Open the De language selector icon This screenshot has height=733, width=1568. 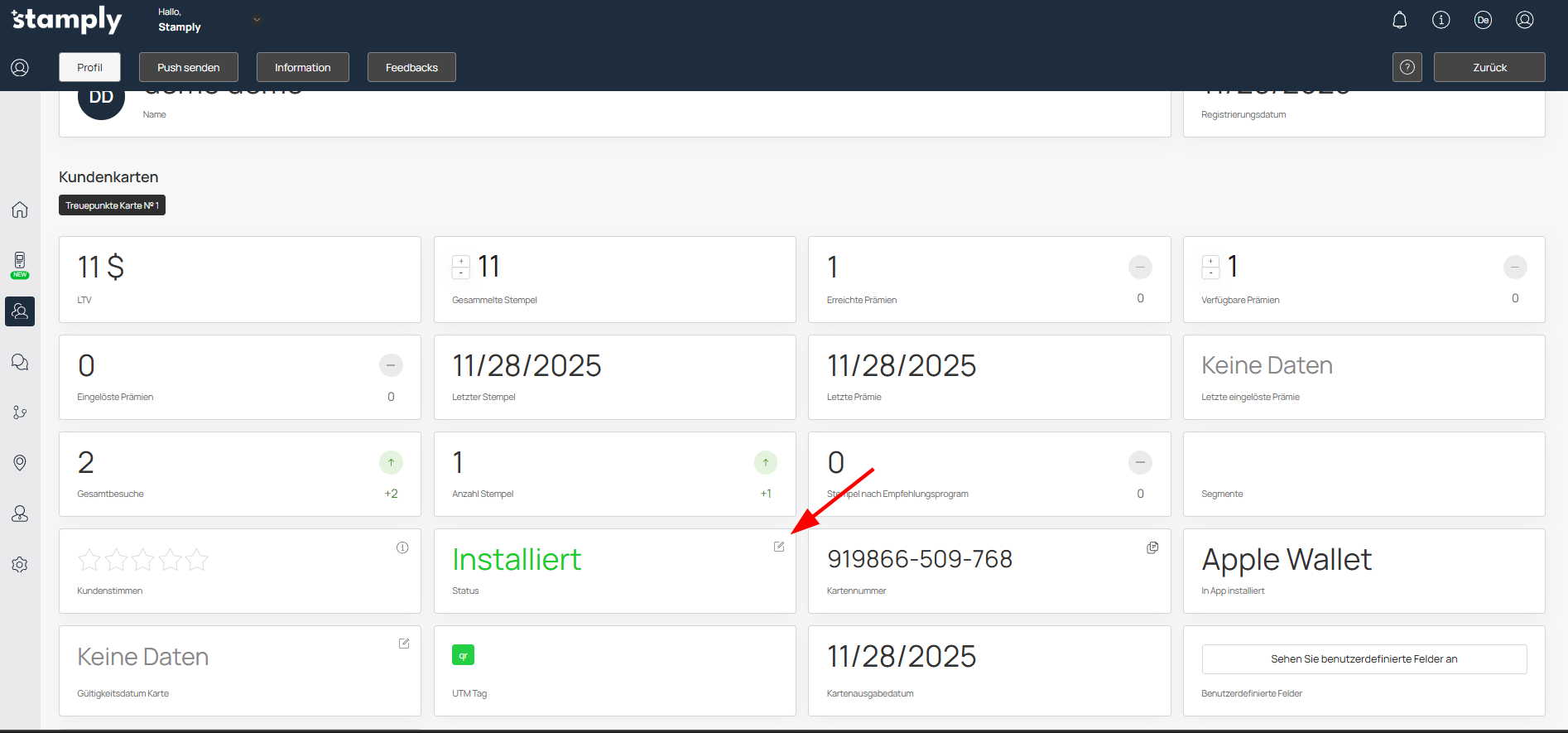pyautogui.click(x=1483, y=20)
